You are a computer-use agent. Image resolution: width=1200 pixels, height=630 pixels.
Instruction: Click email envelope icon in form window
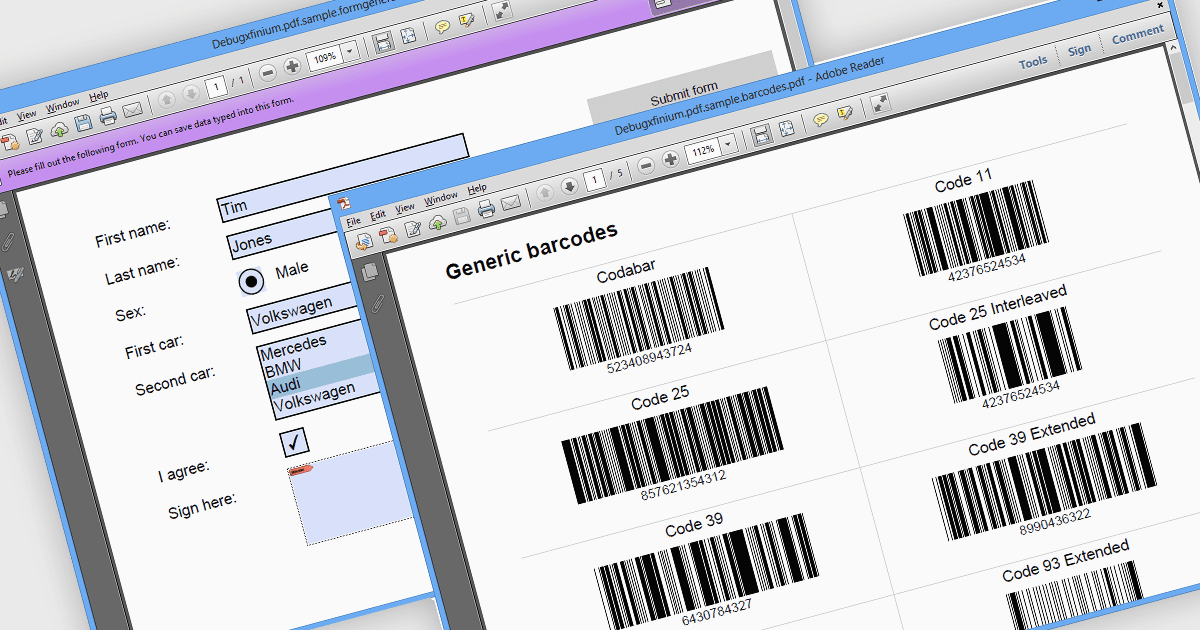[132, 110]
